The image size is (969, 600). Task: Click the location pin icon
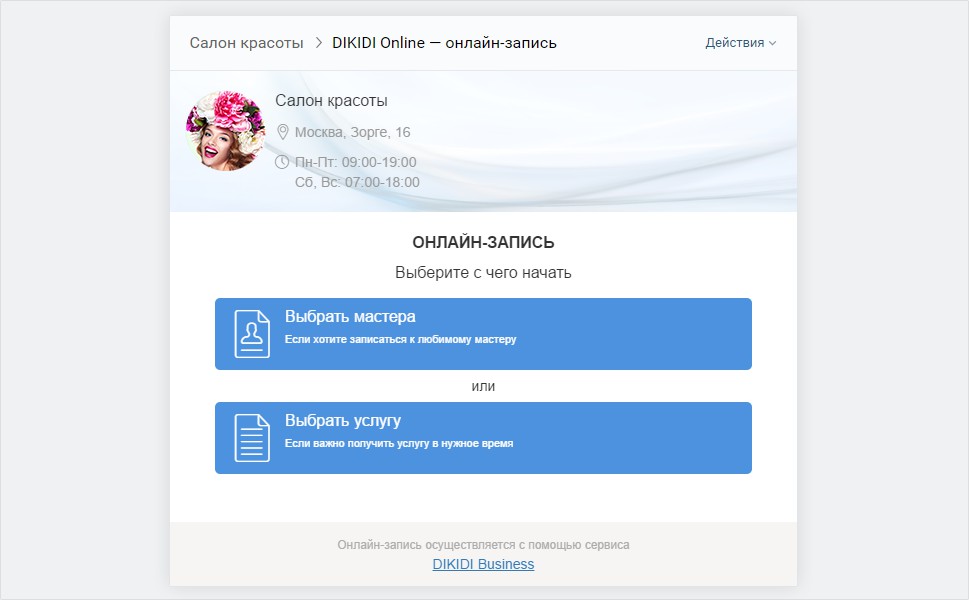coord(282,132)
